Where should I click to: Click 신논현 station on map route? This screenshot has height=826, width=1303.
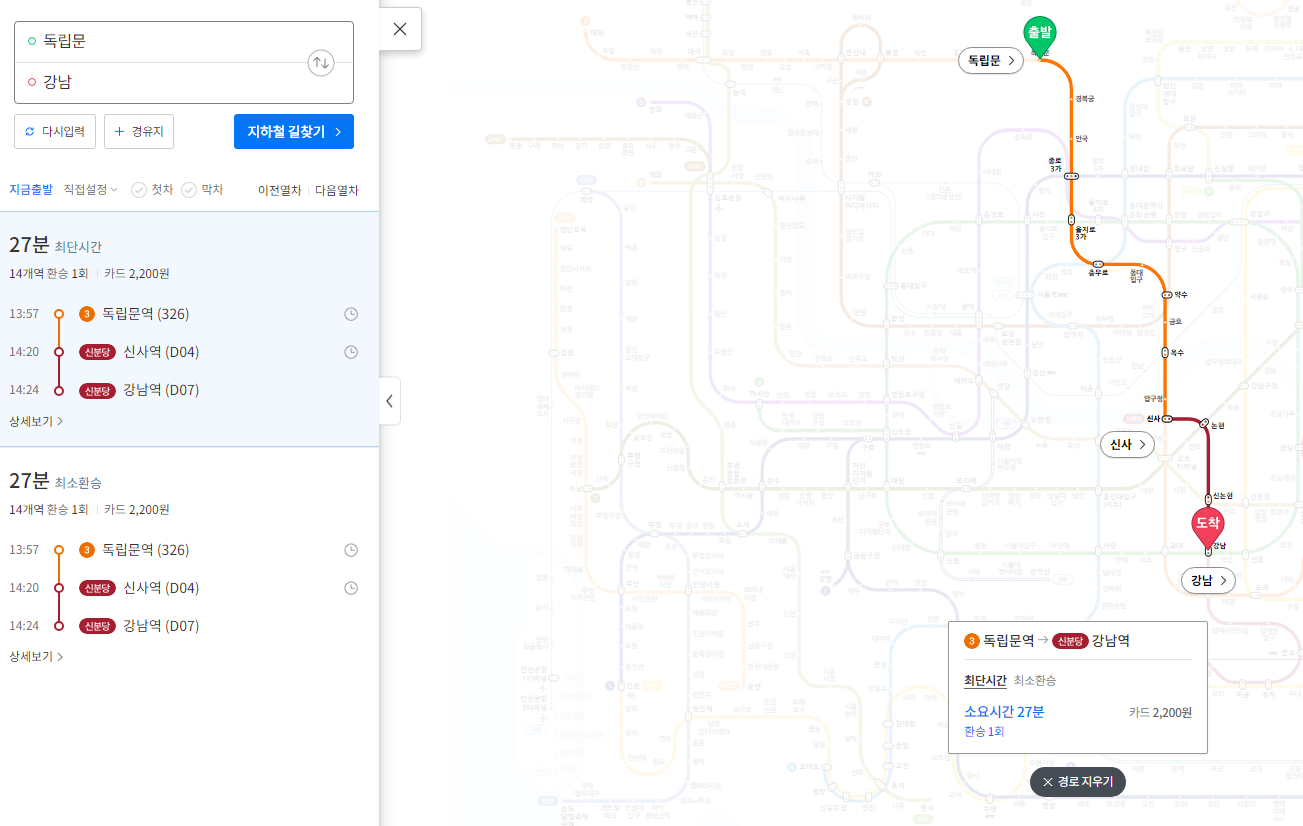pos(1208,498)
